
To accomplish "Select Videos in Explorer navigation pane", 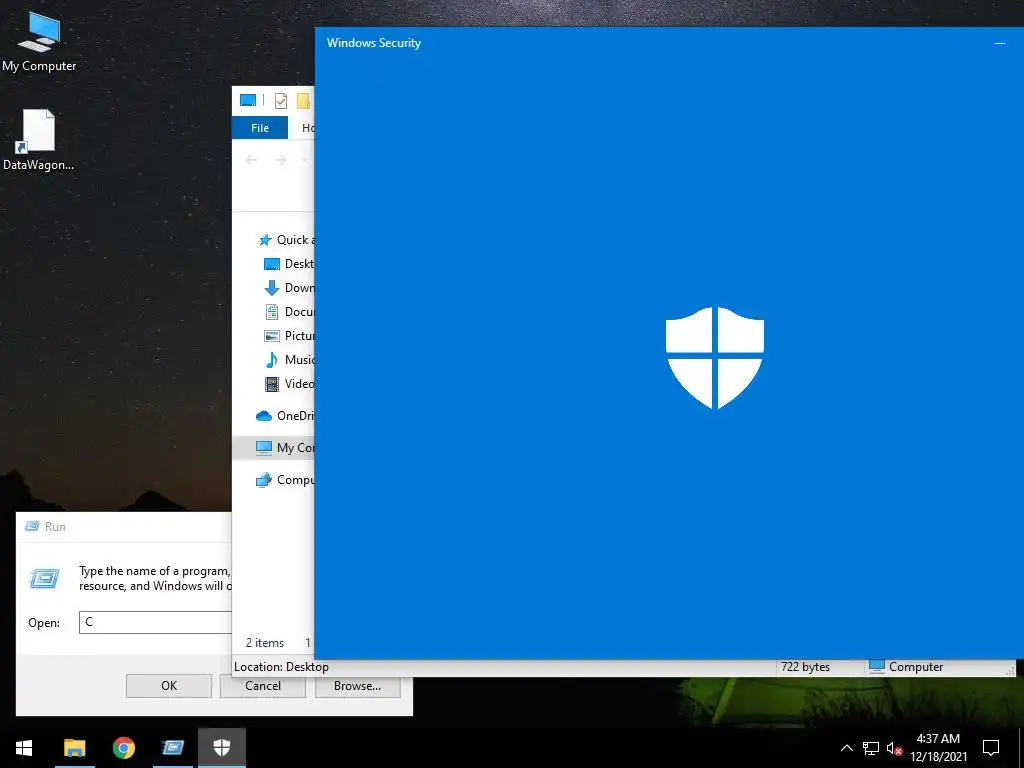I will pyautogui.click(x=289, y=384).
